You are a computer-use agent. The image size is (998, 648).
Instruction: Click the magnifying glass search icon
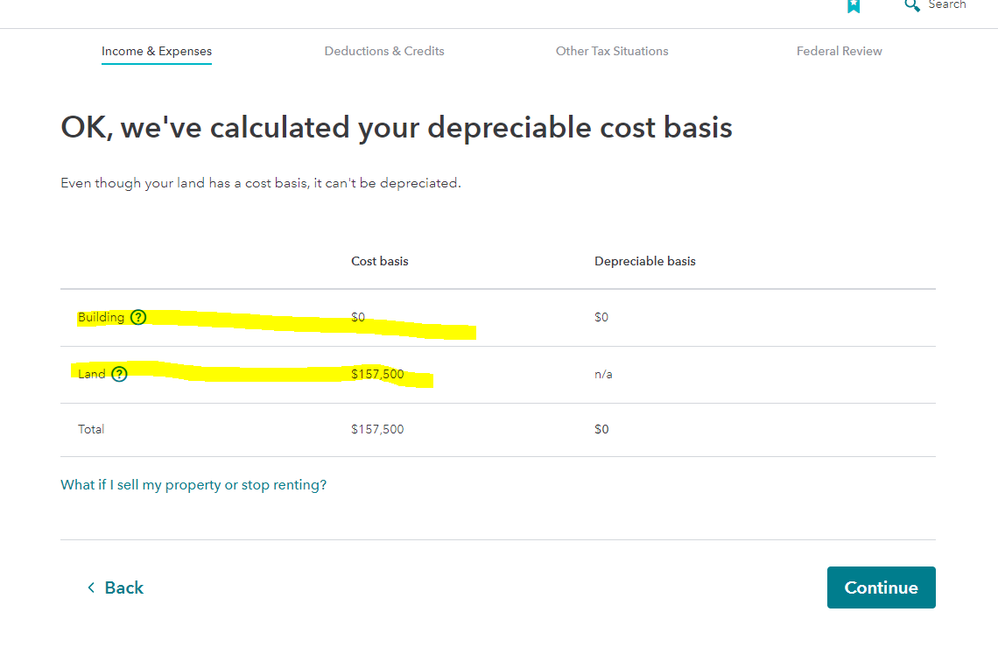(911, 5)
